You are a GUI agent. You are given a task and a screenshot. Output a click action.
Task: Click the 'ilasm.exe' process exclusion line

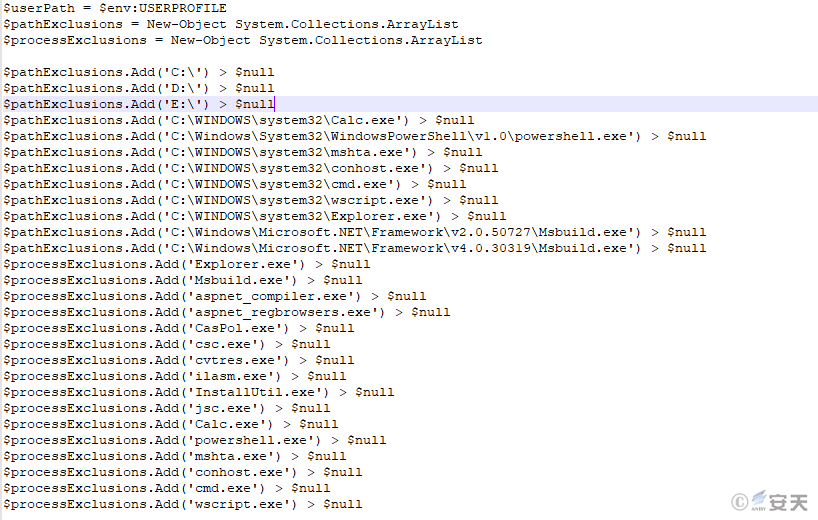175,377
